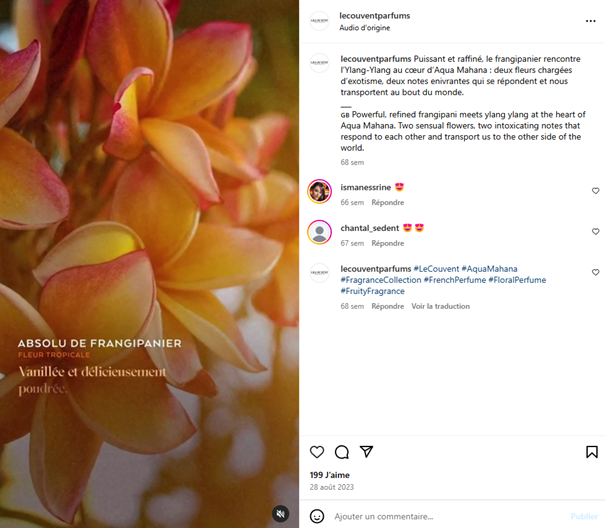View ismanessrine's profile avatar
The width and height of the screenshot is (605, 528).
[x=319, y=191]
